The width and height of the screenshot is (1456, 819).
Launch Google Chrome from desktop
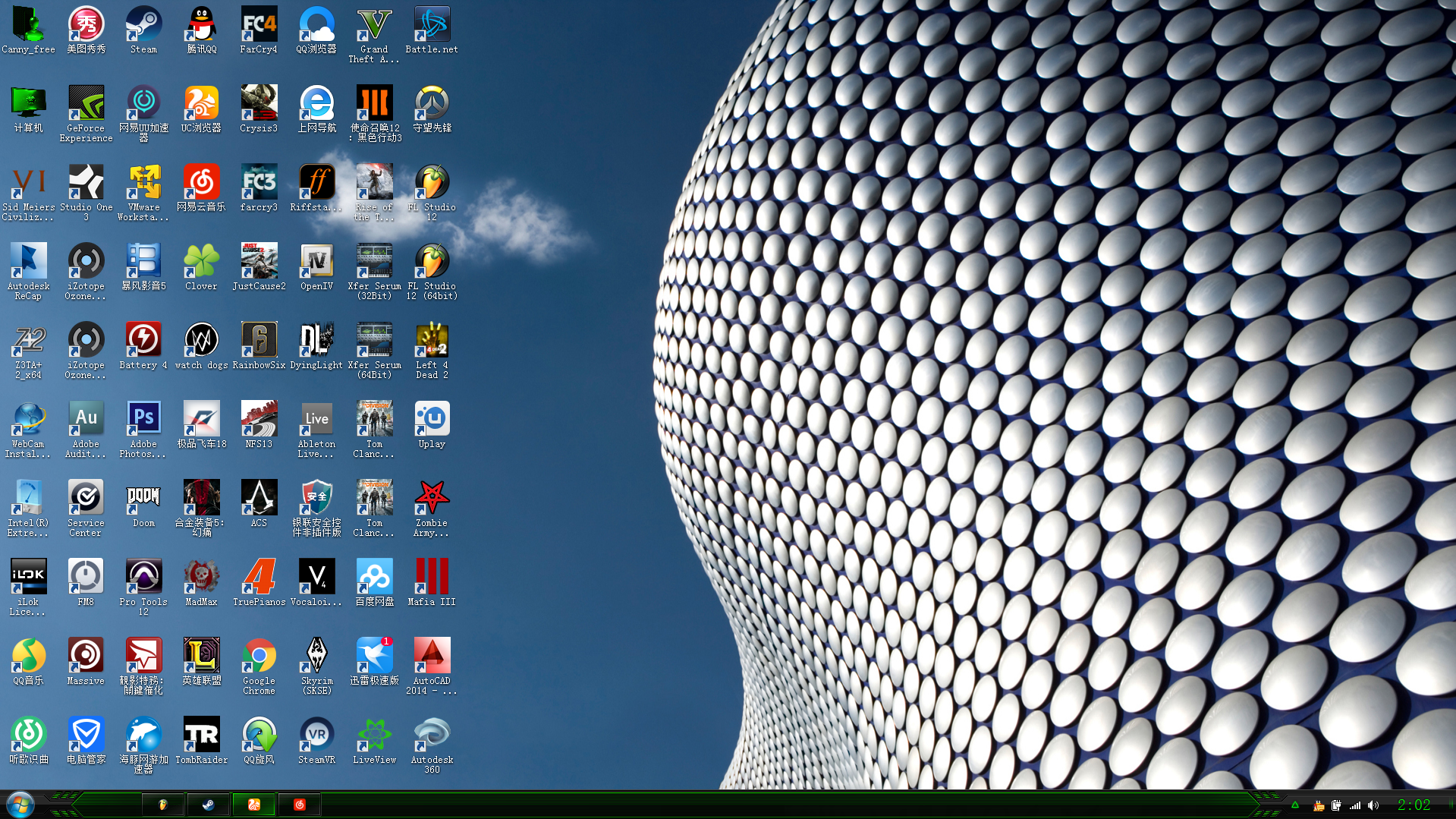click(x=259, y=666)
